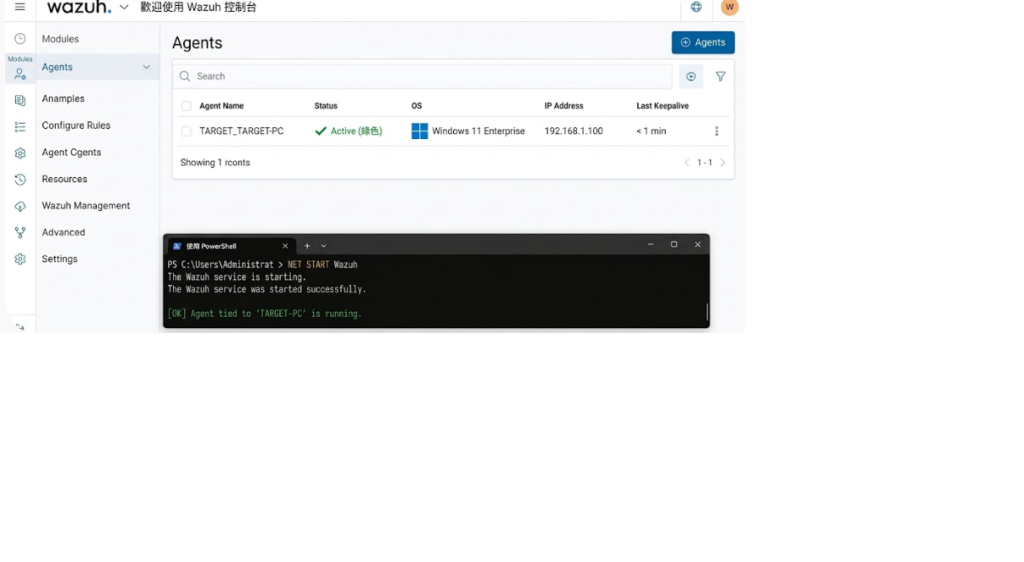
Task: Open dropdown next to wazuh logo
Action: 124,7
